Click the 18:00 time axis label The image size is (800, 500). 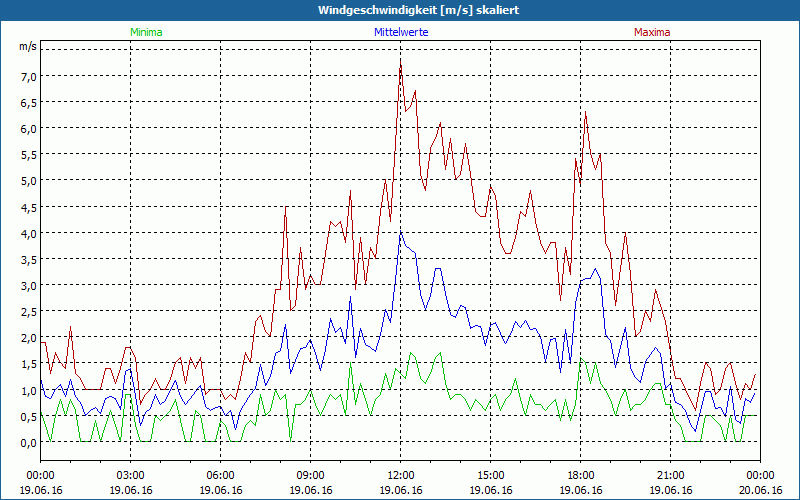click(x=581, y=476)
